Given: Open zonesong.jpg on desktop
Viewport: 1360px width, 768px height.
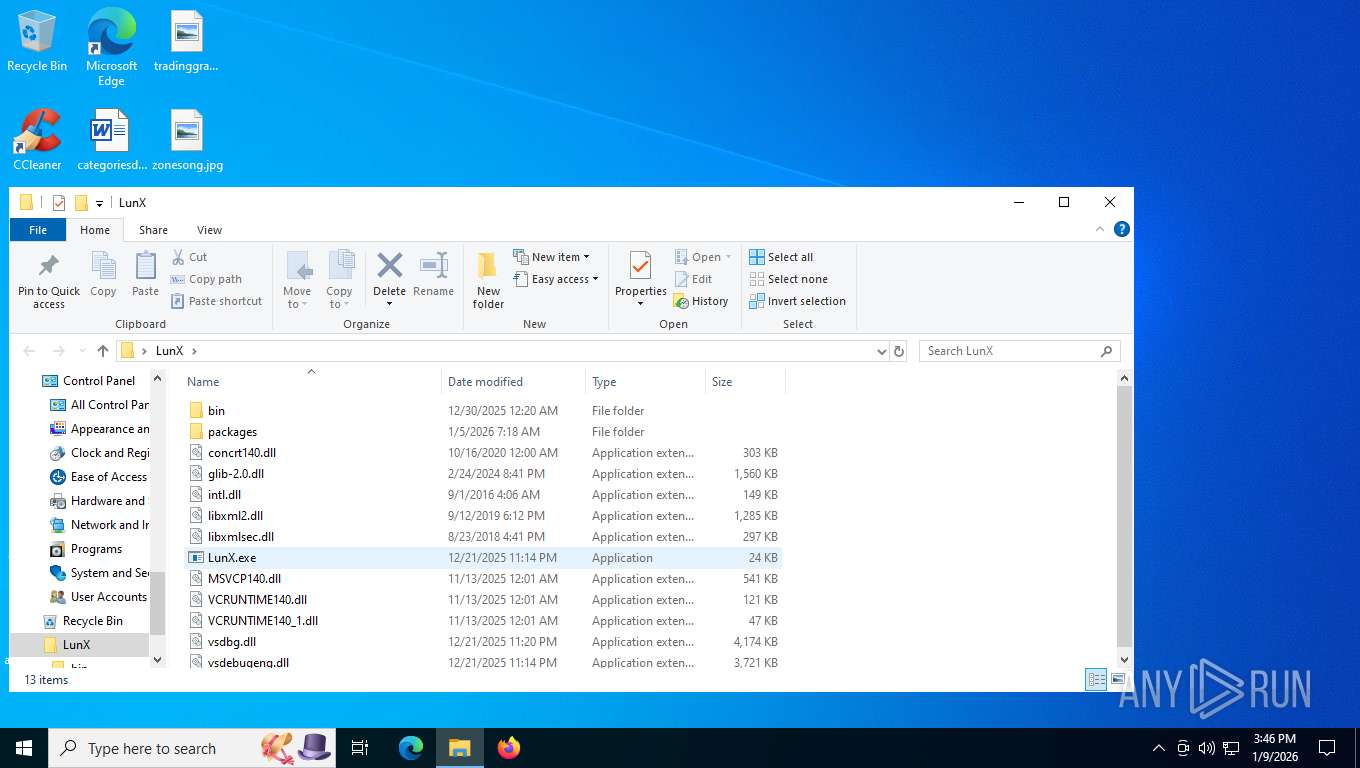Looking at the screenshot, I should coord(187,140).
